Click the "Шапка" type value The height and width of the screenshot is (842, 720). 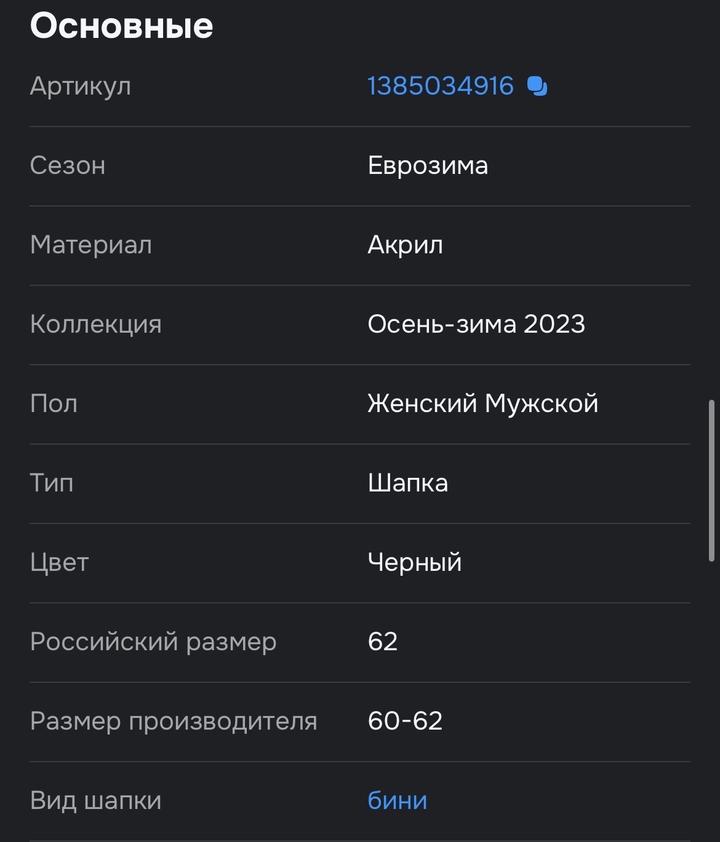[x=407, y=483]
